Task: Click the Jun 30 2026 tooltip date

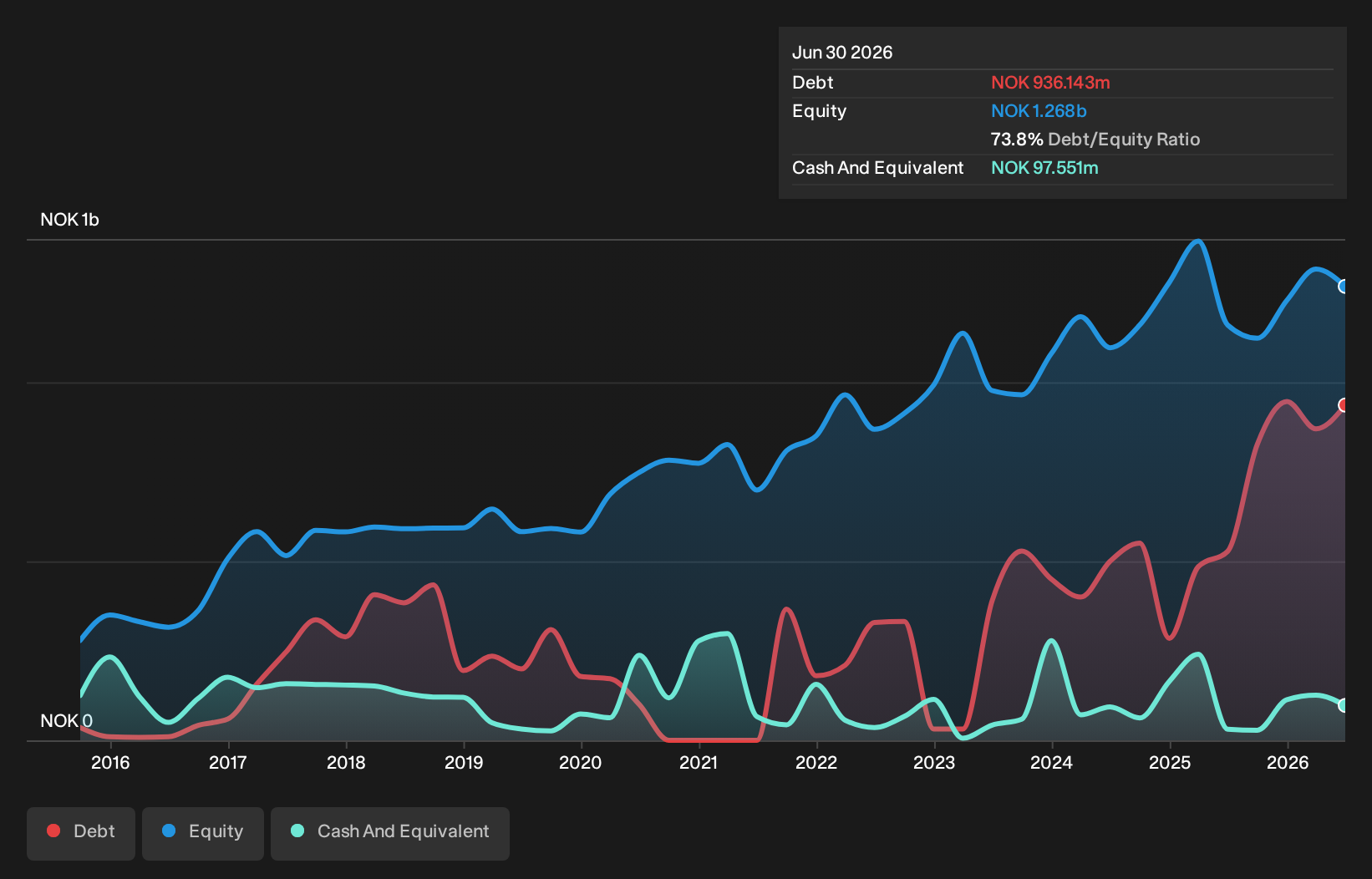Action: (x=842, y=53)
